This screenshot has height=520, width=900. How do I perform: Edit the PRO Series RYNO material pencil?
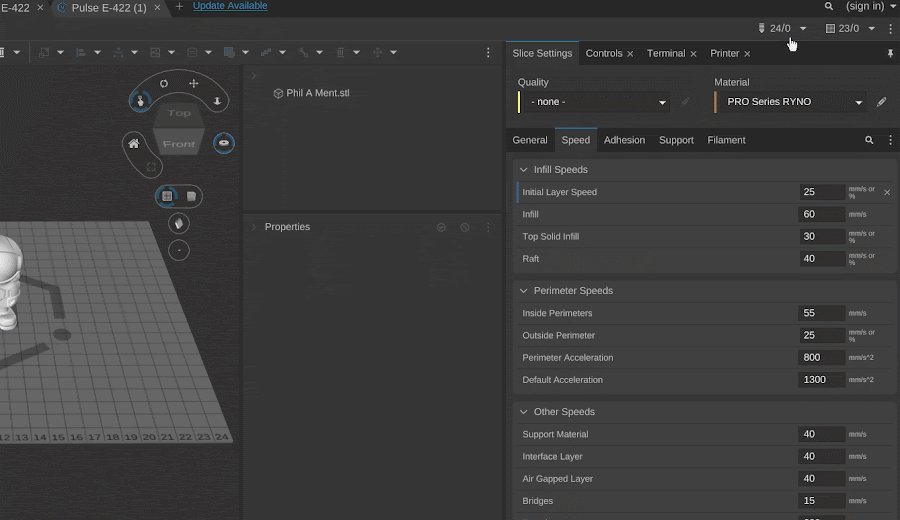click(881, 102)
